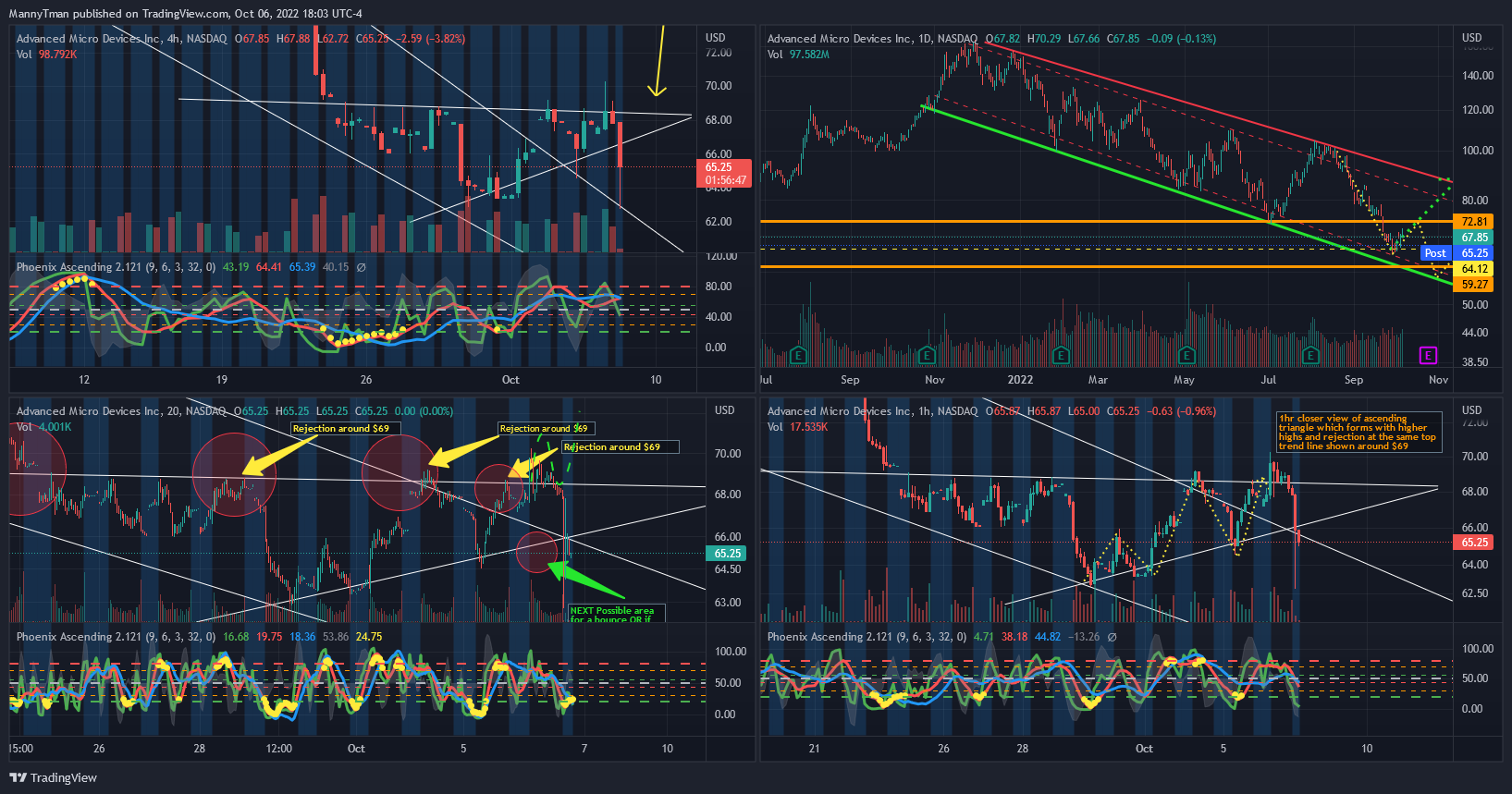Screen dimensions: 1512x794
Task: Click 1D chart title Advanced Micro Devices Inc
Action: [840, 39]
